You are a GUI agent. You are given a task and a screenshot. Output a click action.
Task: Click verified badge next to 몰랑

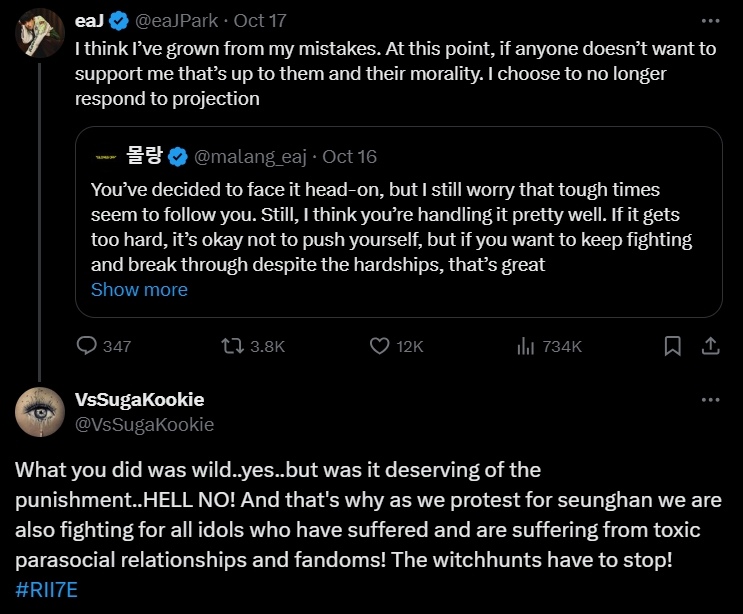tap(177, 156)
